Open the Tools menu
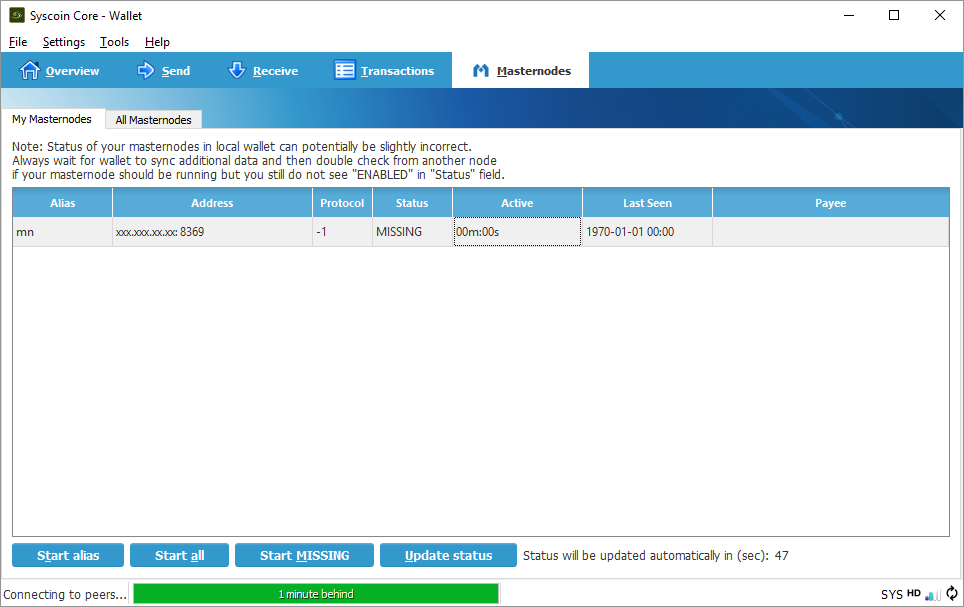The height and width of the screenshot is (607, 964). click(114, 42)
